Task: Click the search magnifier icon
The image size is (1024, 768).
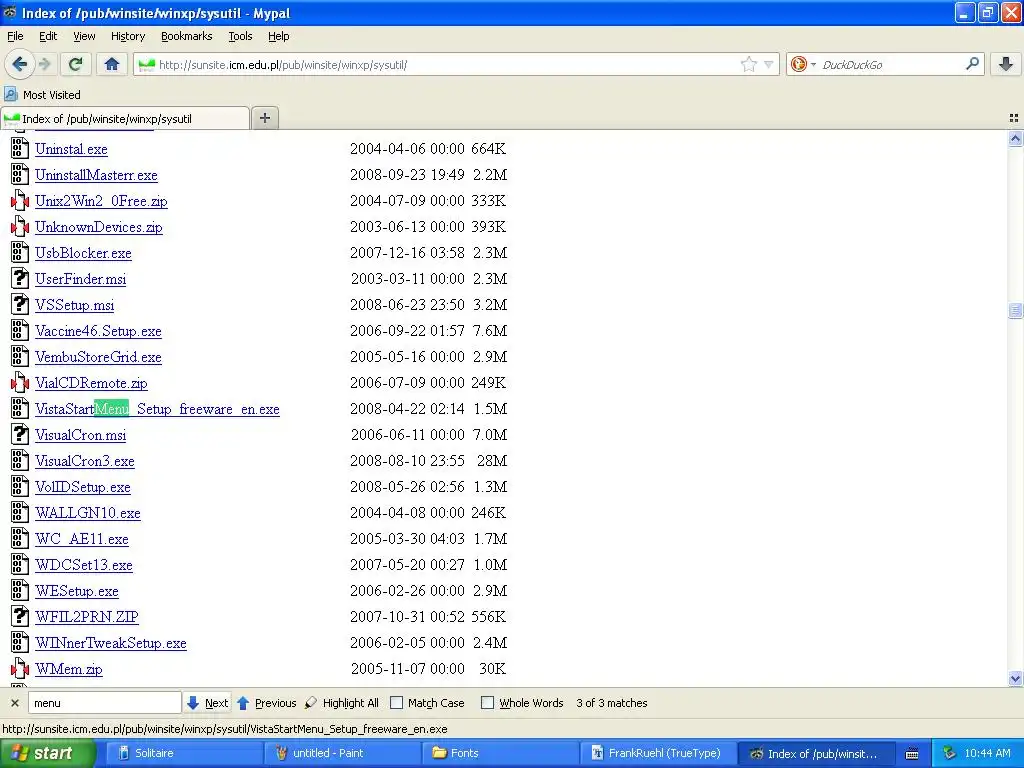Action: point(972,64)
